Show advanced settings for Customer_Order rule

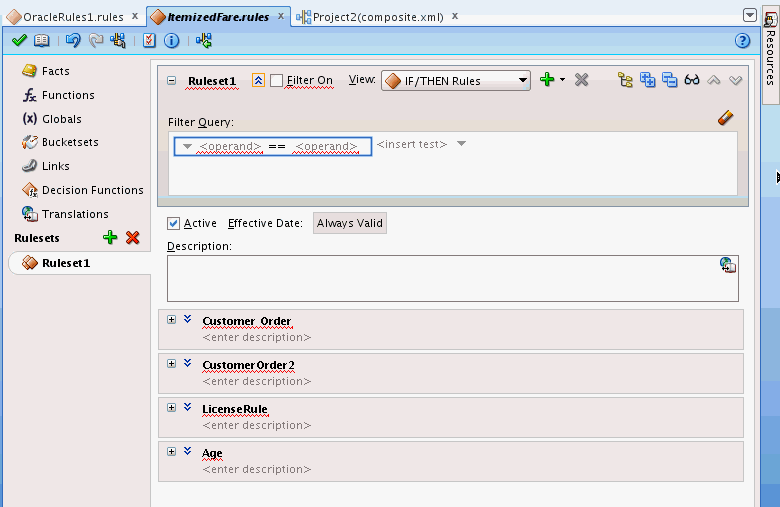click(188, 319)
